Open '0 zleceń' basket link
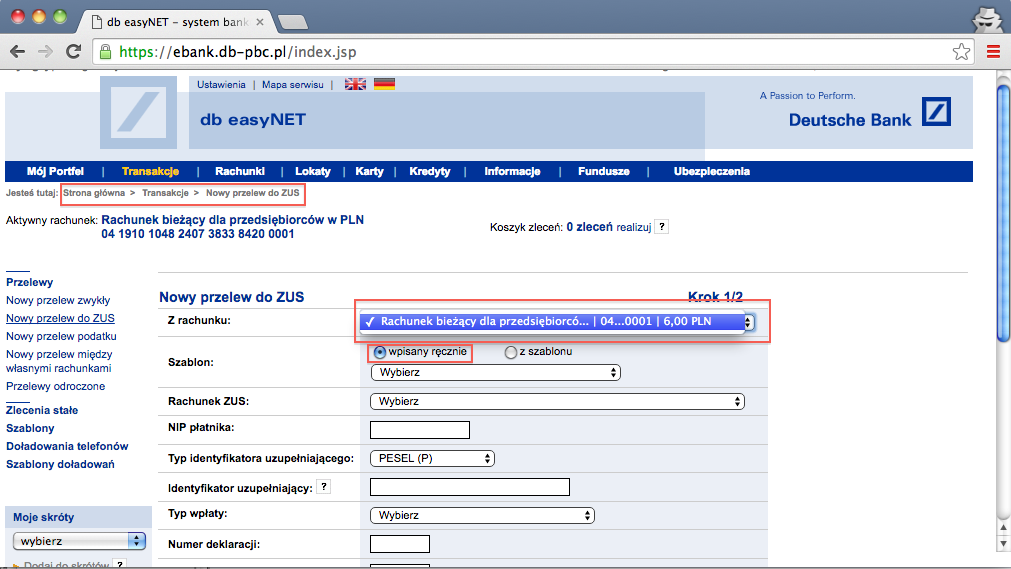The width and height of the screenshot is (1011, 569). click(589, 227)
